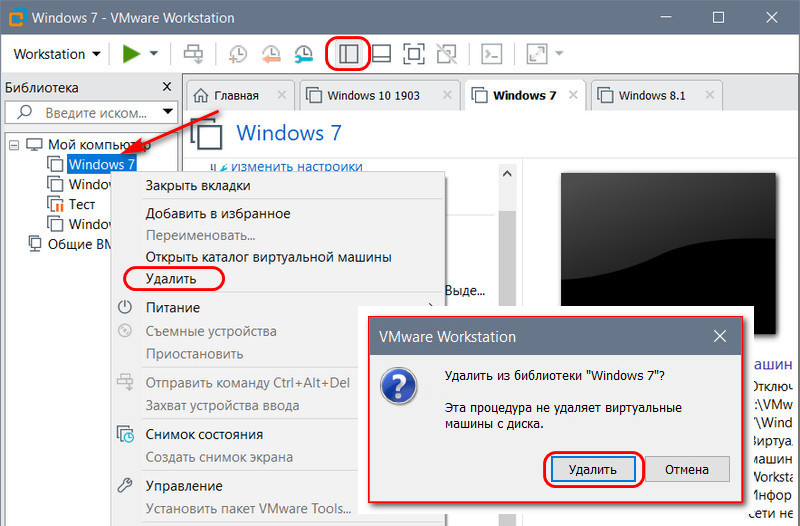Click the Revert to Snapshot icon
800x526 pixels.
[271, 53]
